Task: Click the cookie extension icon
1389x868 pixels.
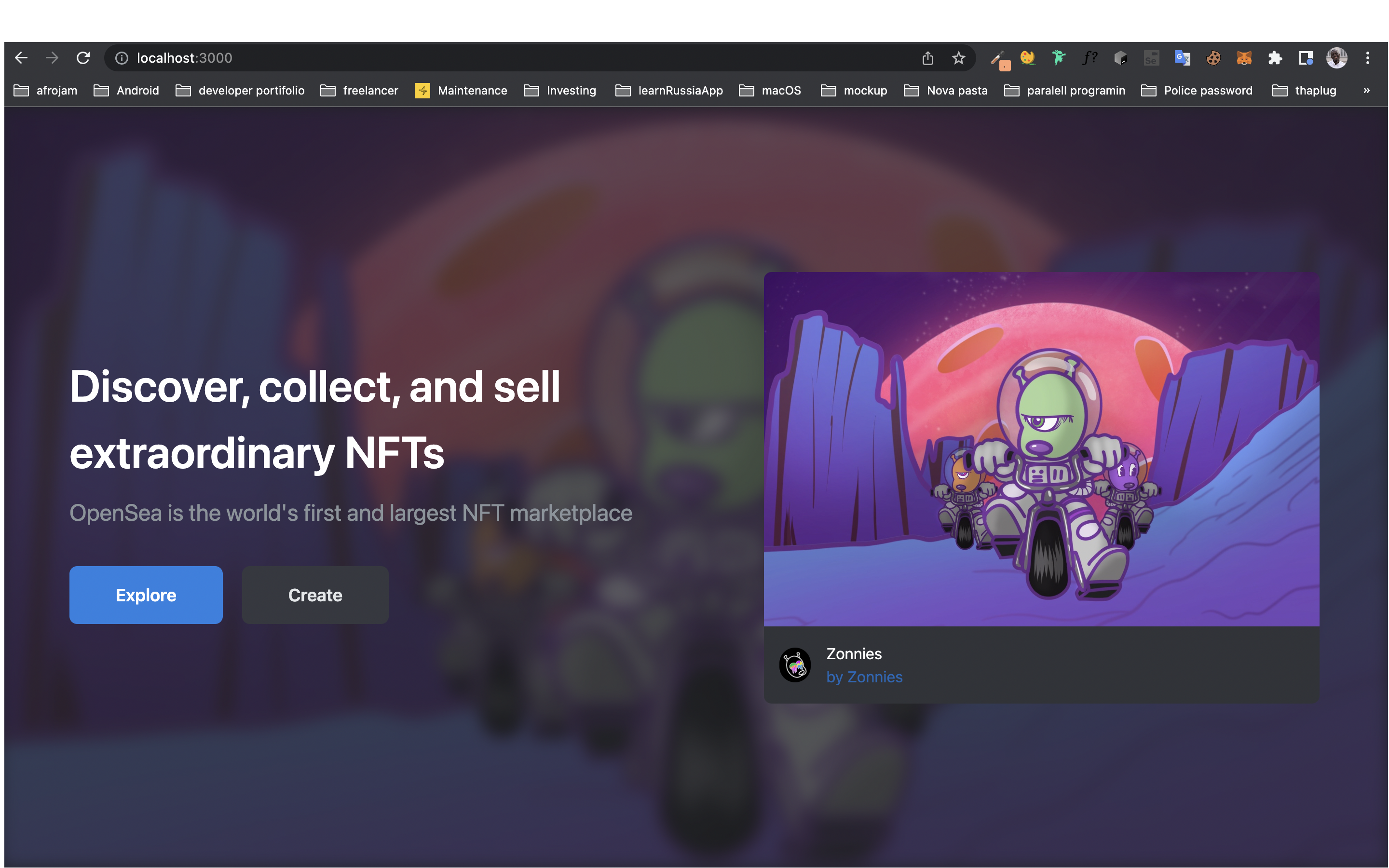Action: tap(1213, 58)
